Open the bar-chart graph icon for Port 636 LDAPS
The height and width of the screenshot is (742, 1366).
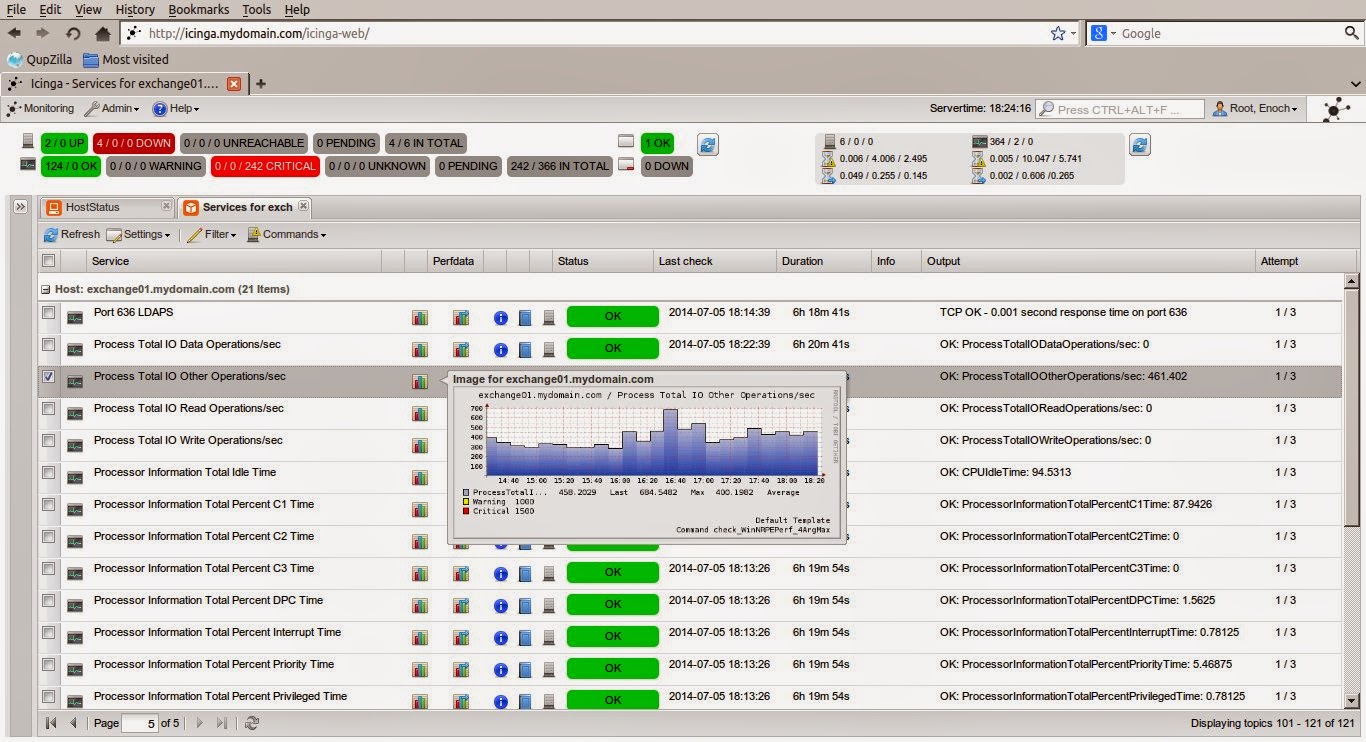click(x=420, y=318)
